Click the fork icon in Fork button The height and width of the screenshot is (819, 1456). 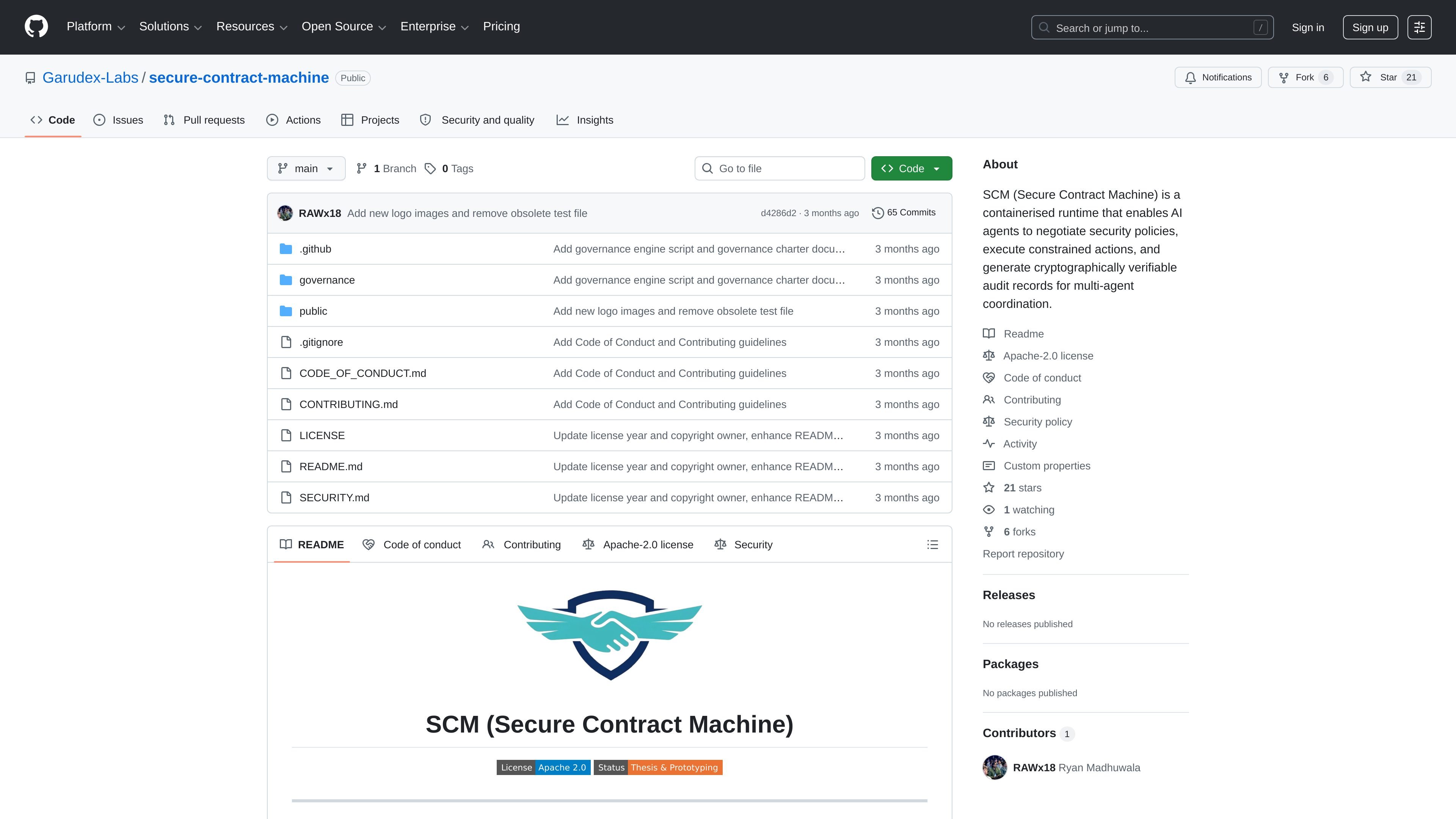tap(1283, 77)
